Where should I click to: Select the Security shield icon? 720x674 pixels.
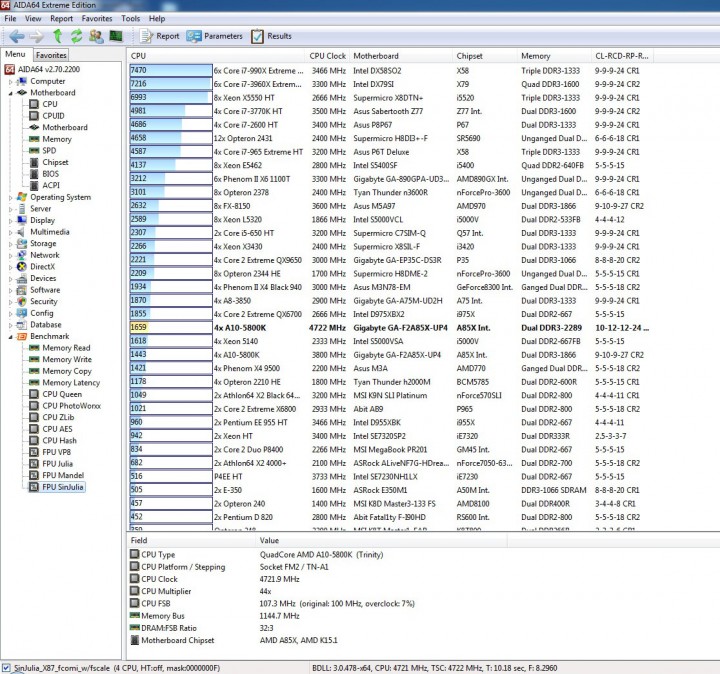click(22, 301)
